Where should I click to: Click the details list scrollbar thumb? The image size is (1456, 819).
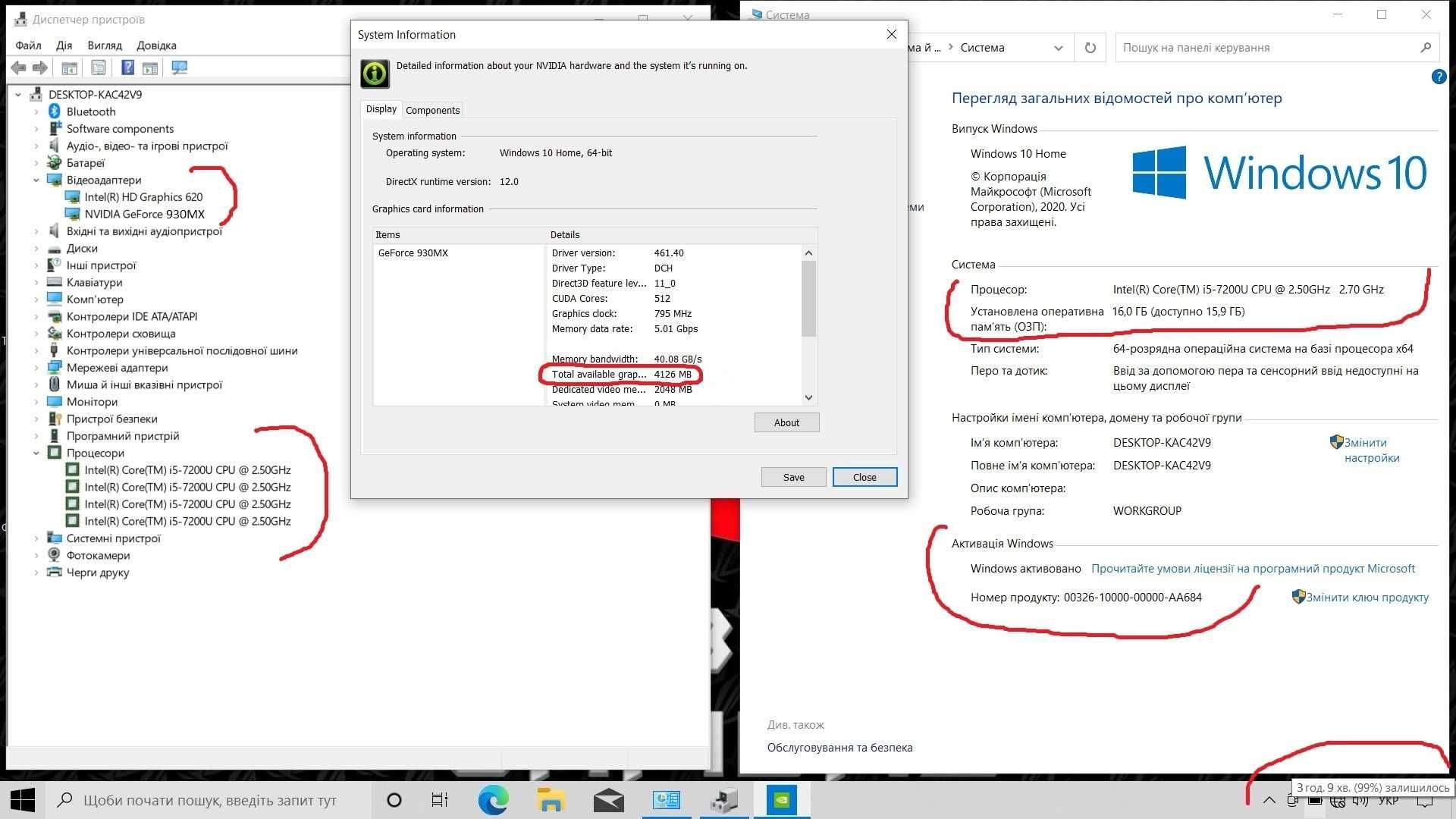tap(808, 299)
